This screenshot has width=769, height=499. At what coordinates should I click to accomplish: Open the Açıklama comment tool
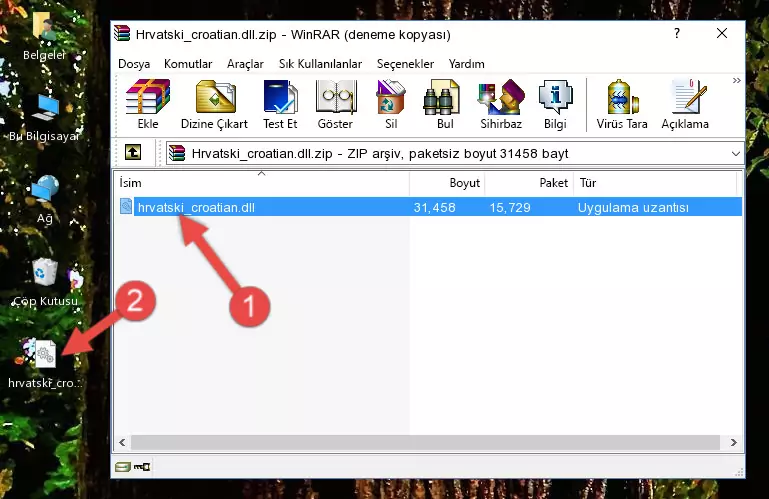685,105
